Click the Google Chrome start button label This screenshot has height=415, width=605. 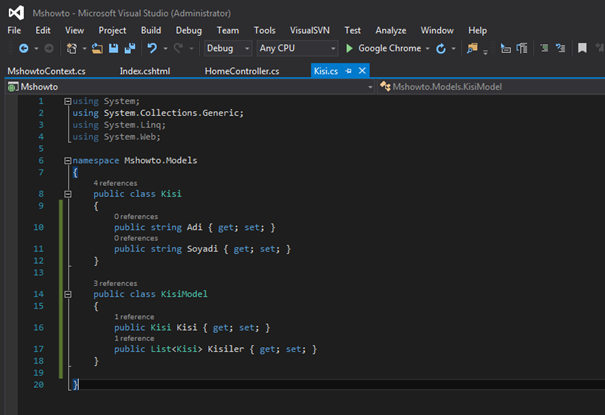click(x=390, y=48)
